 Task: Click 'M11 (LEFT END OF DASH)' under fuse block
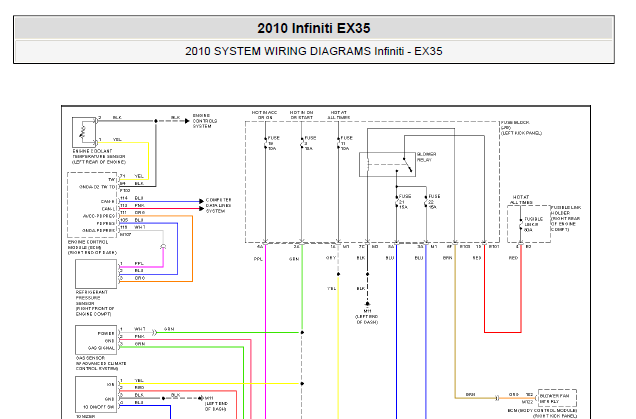[x=367, y=317]
